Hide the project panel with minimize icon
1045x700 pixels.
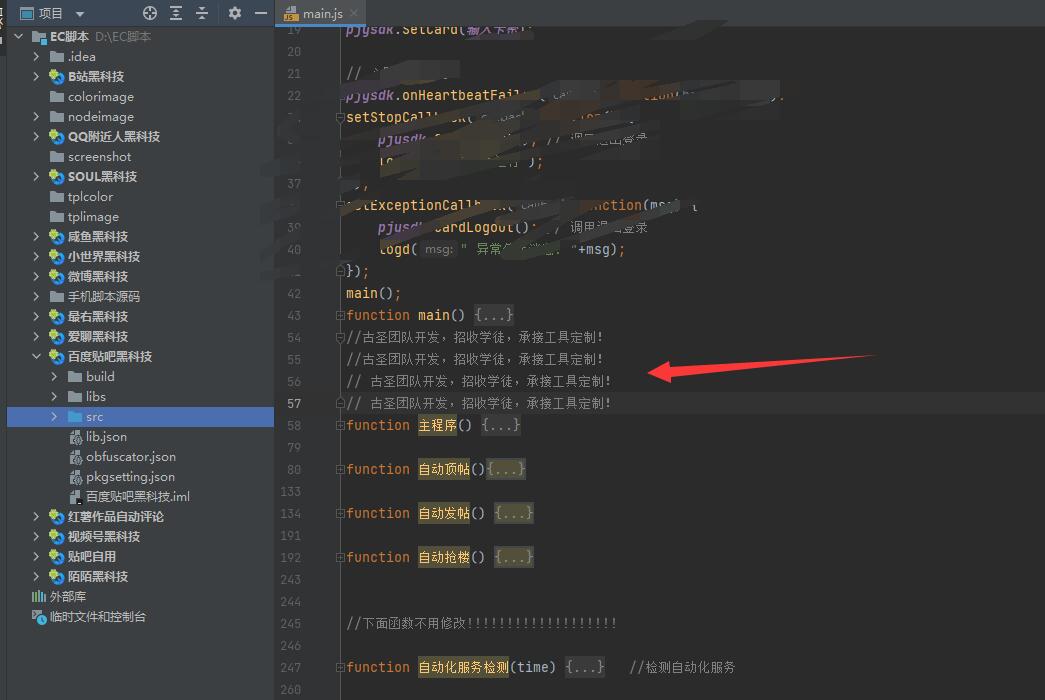tap(261, 13)
